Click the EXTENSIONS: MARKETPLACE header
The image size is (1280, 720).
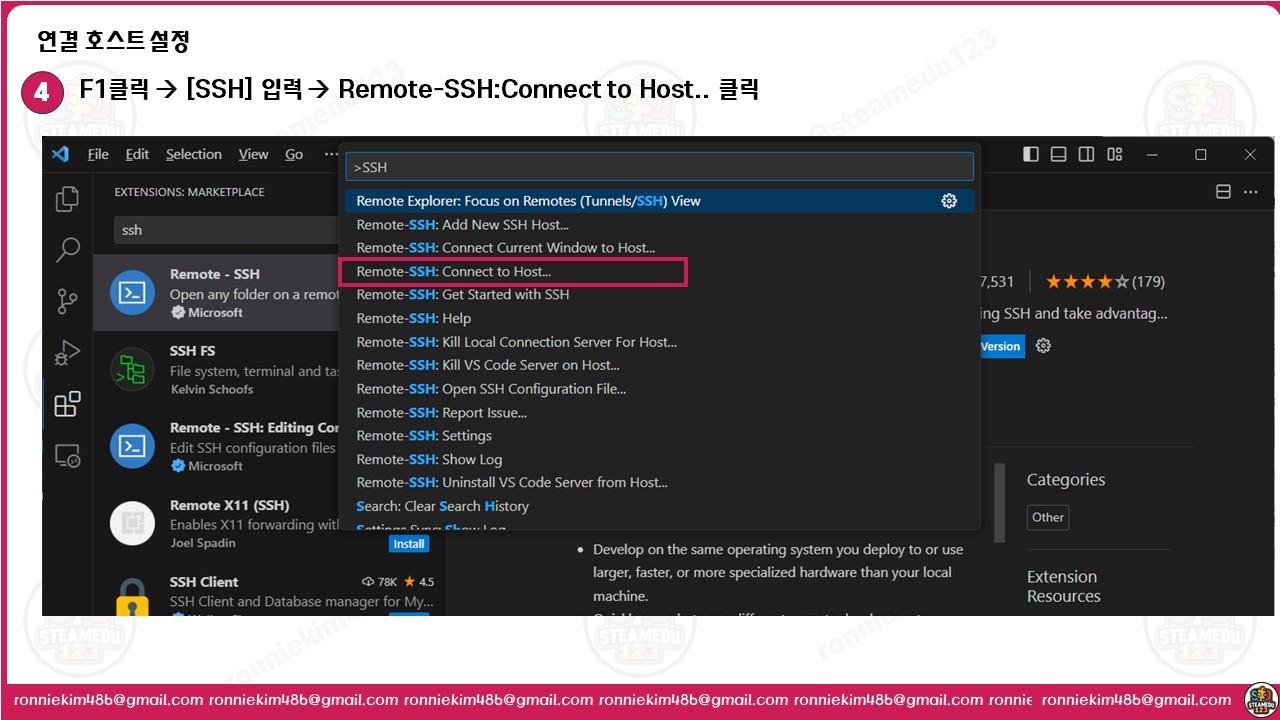coord(189,192)
